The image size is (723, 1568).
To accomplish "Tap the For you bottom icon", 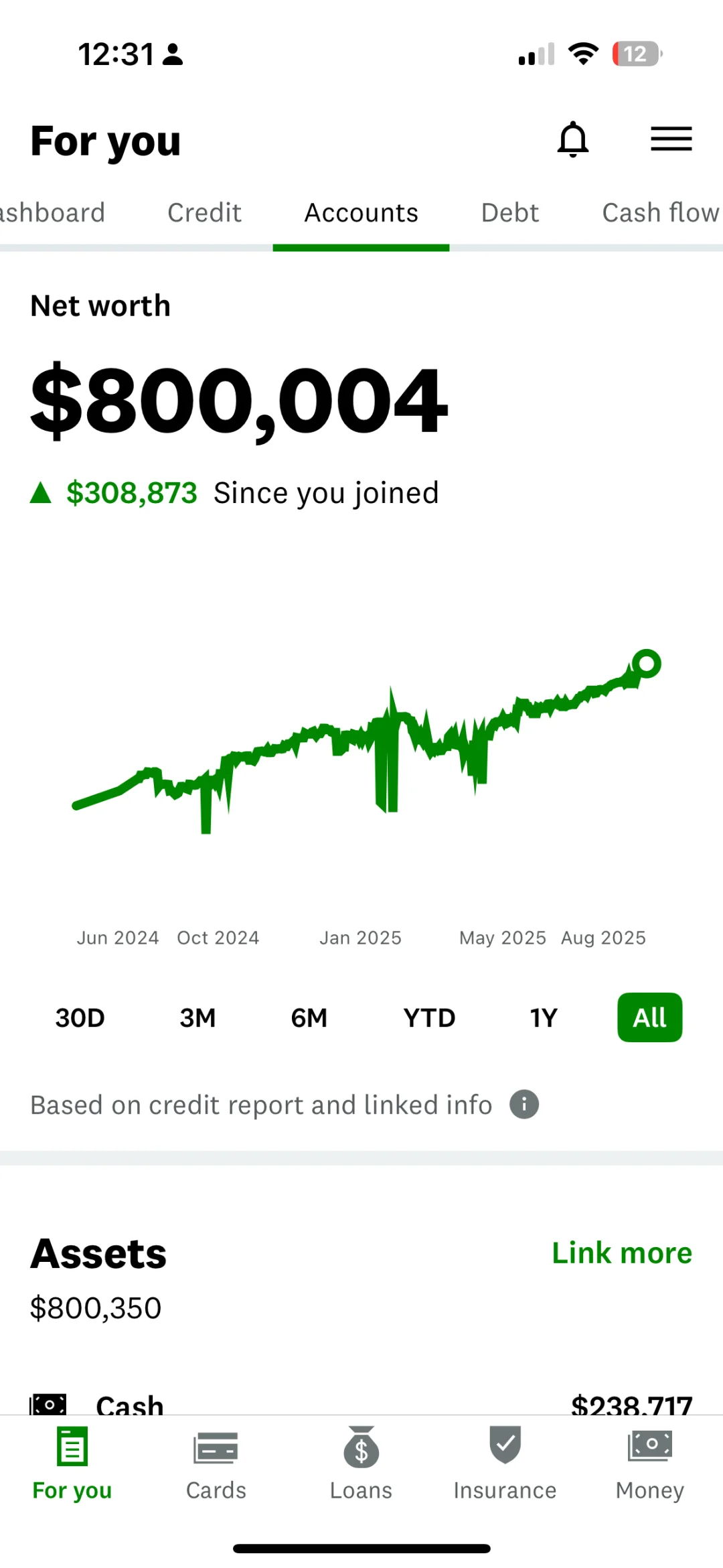I will coord(72,1448).
